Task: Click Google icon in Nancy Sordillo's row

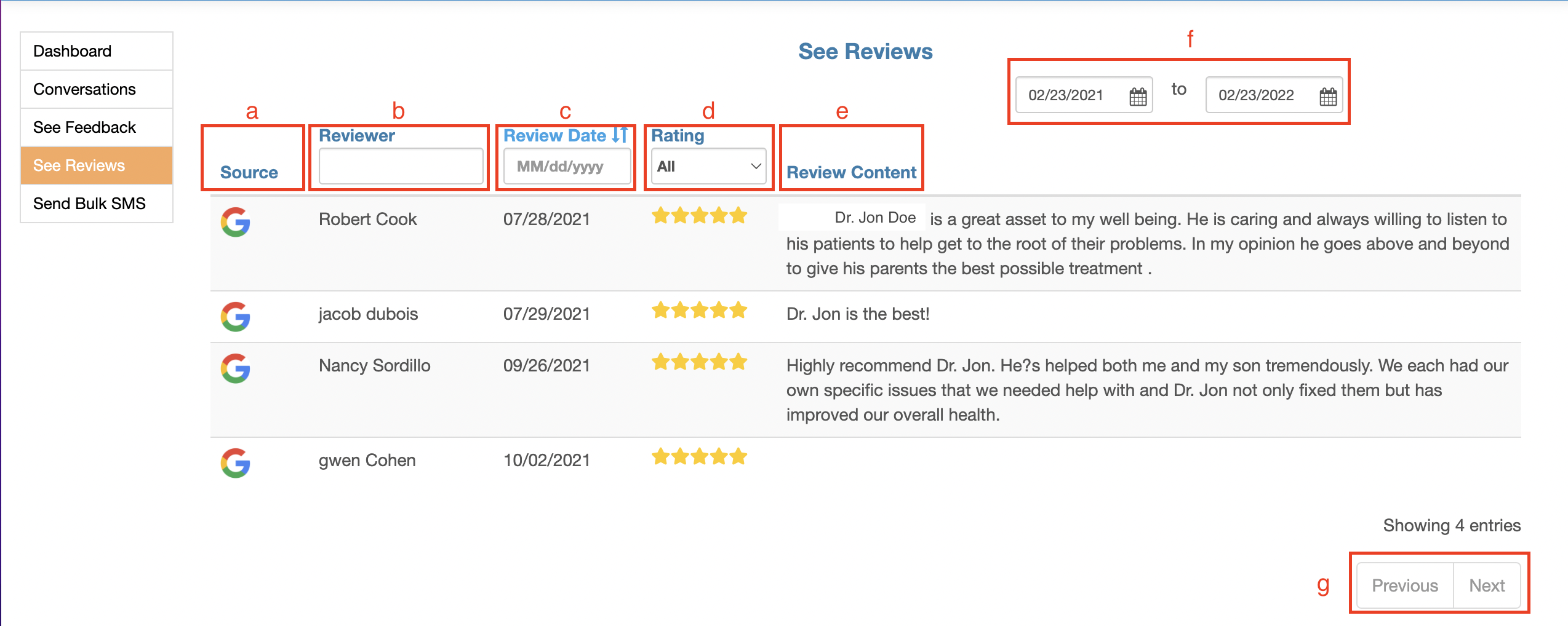Action: (x=235, y=368)
